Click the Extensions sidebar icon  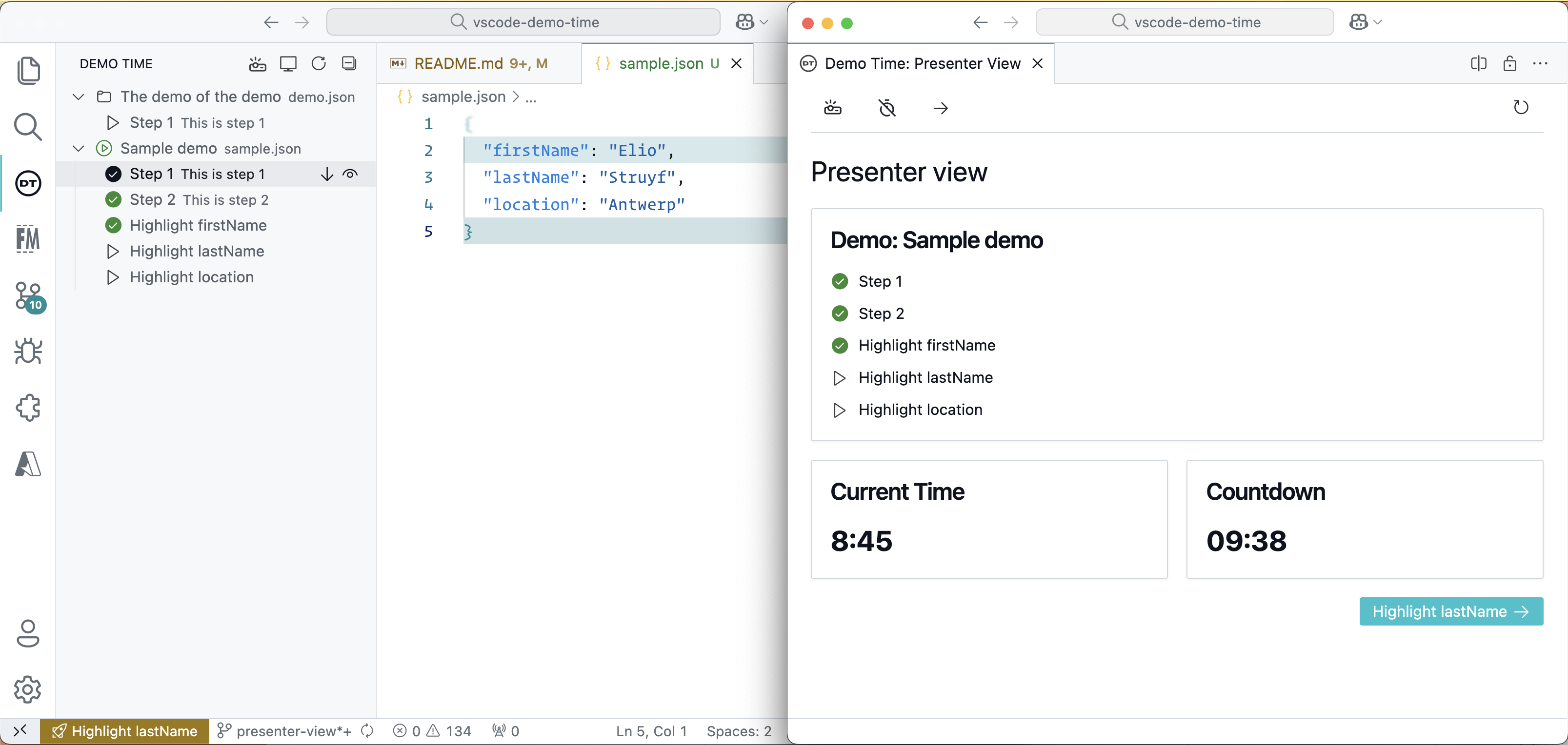click(28, 408)
